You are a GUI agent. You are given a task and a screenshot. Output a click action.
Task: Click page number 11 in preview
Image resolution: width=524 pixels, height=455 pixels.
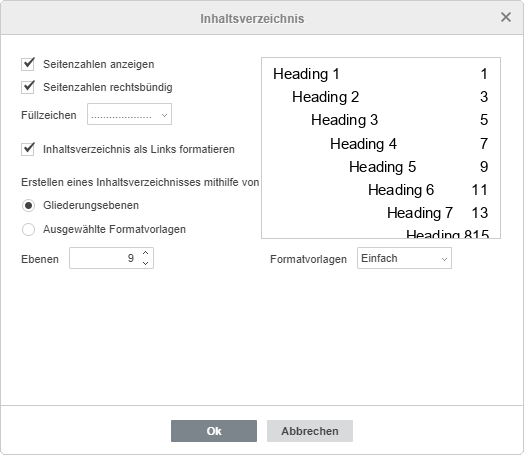tap(480, 190)
